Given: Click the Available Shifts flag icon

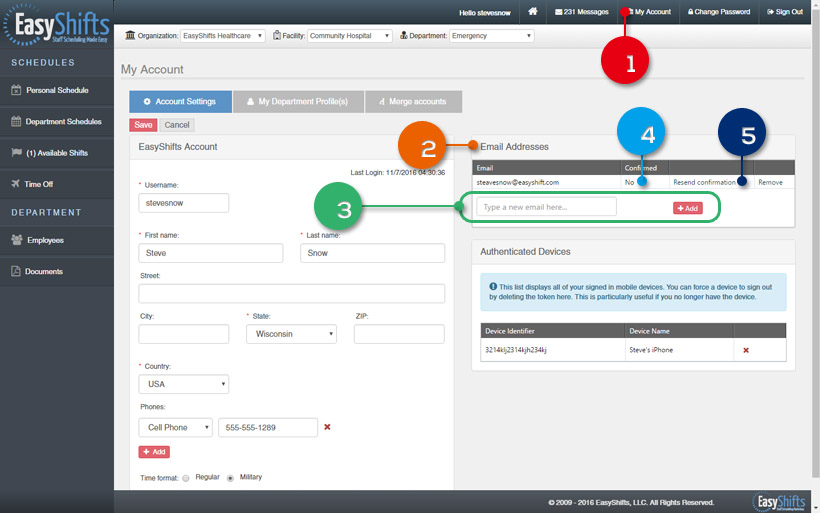Looking at the screenshot, I should click(x=17, y=152).
